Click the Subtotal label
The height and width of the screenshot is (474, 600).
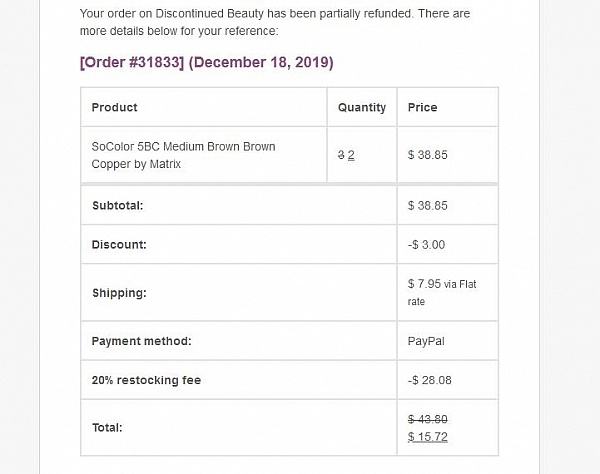coord(117,206)
